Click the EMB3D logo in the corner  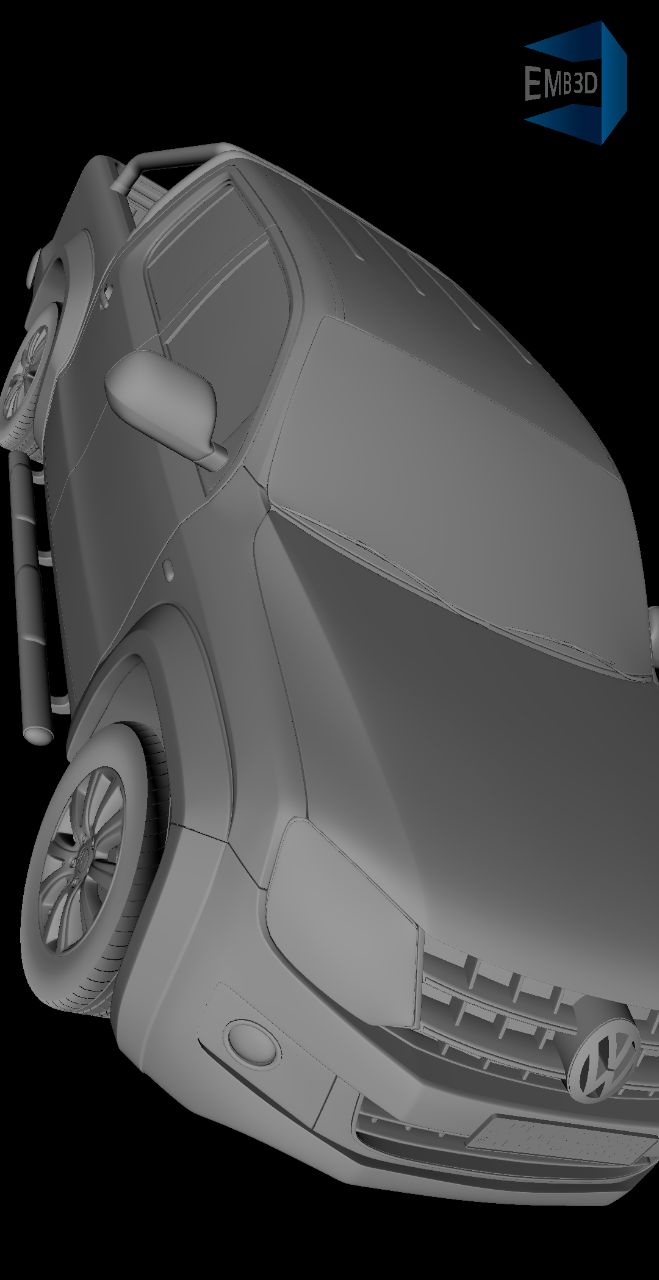(574, 84)
